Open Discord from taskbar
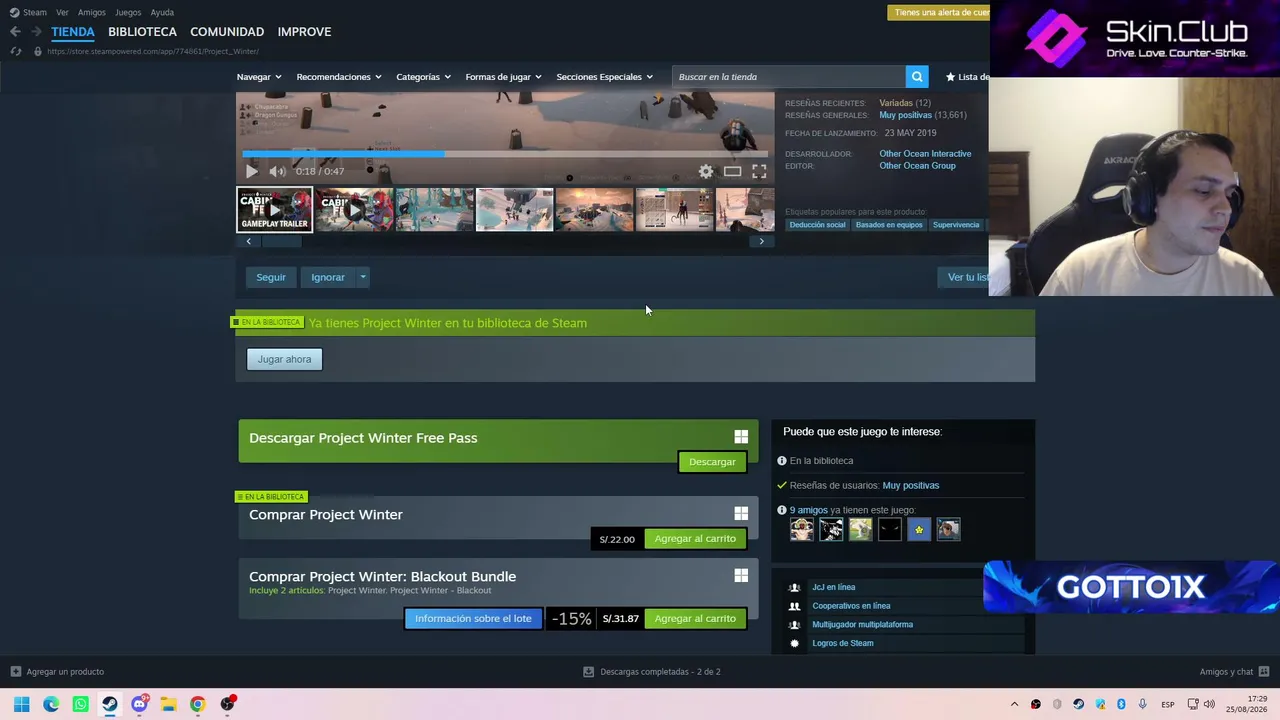The width and height of the screenshot is (1280, 720). (139, 704)
